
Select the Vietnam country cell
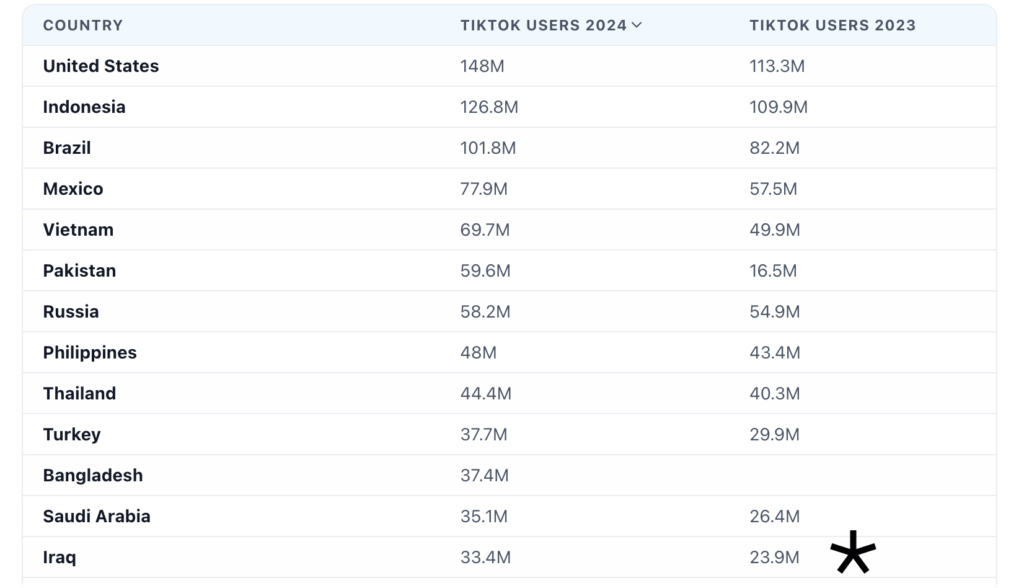coord(78,230)
